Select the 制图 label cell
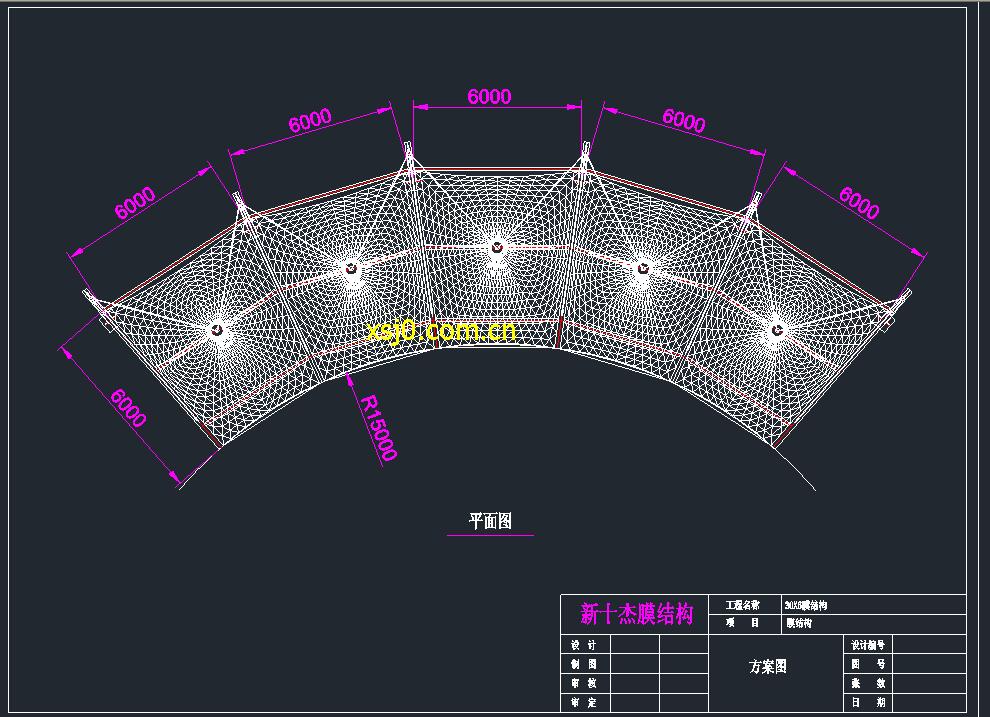 click(x=584, y=664)
